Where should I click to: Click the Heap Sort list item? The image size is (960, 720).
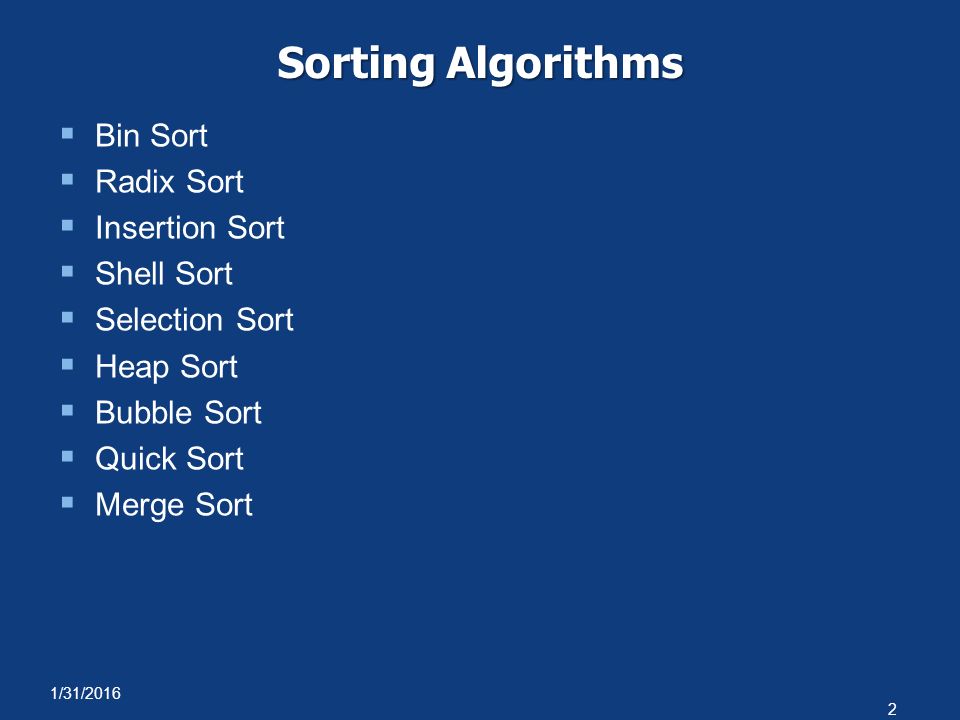pyautogui.click(x=167, y=367)
